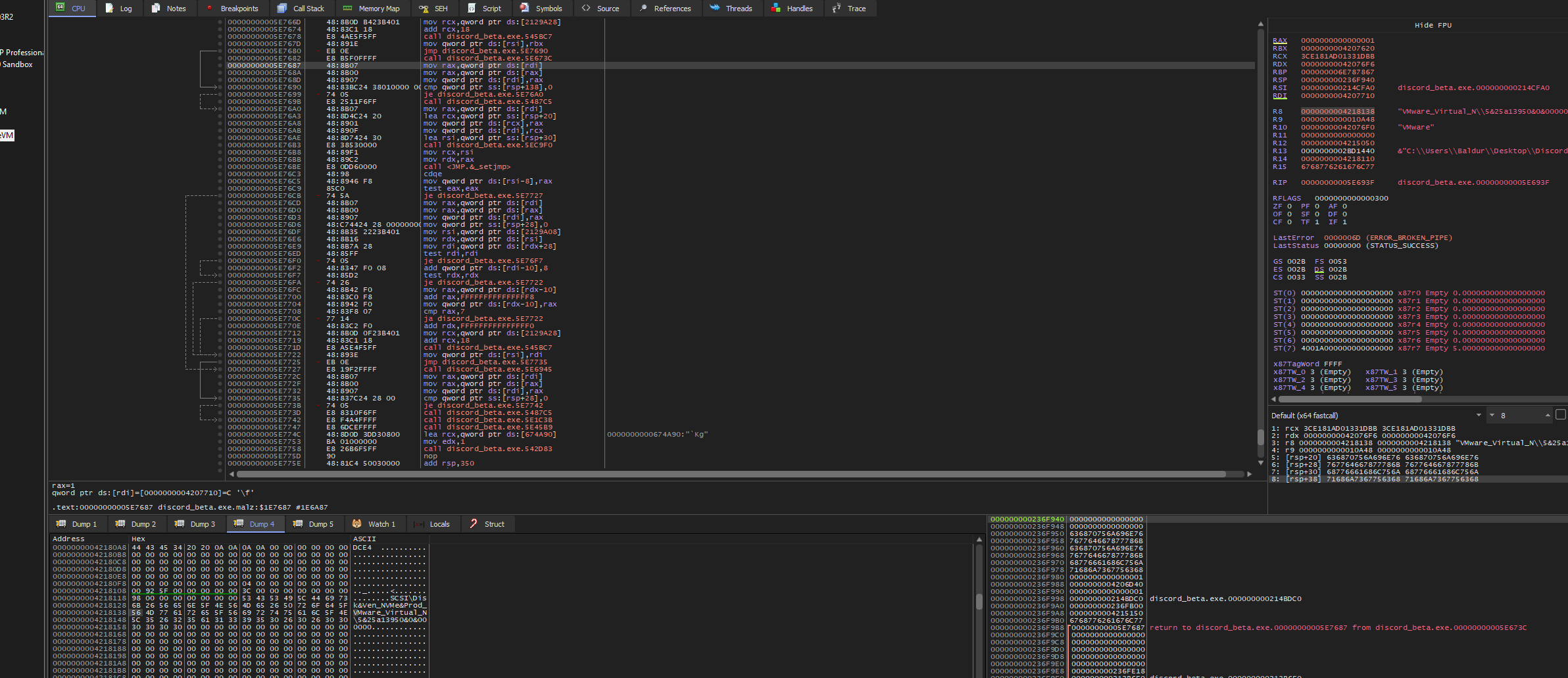Click the Handles colored-blocks icon
The width and height of the screenshot is (1568, 678).
point(776,9)
